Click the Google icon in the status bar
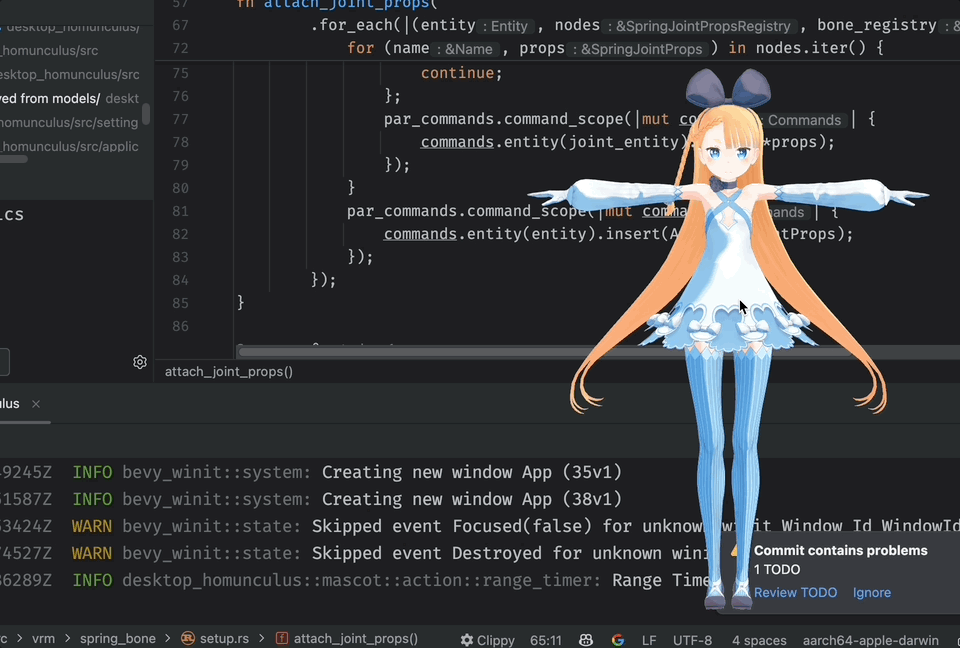The height and width of the screenshot is (648, 960). click(x=618, y=639)
